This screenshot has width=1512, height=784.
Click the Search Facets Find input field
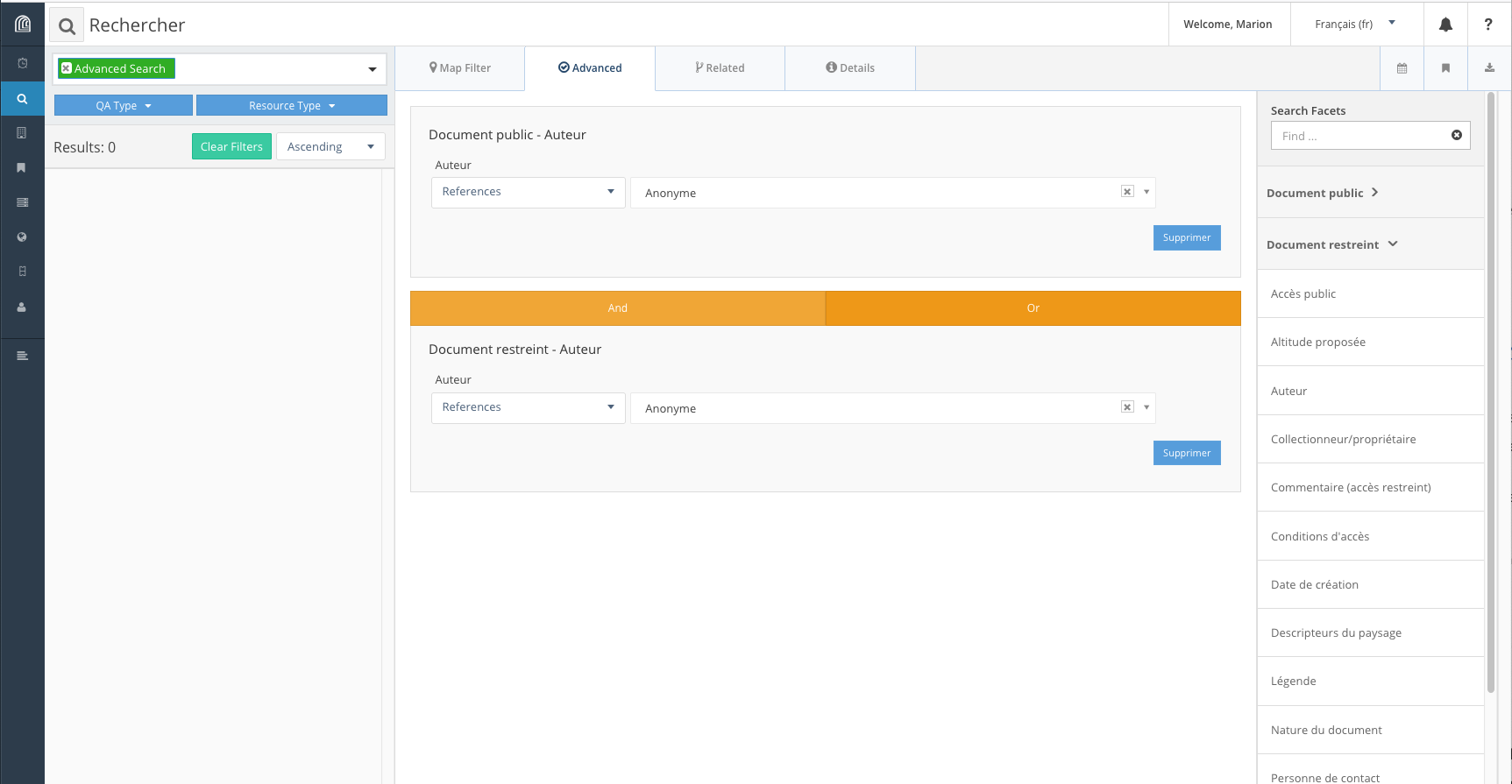1360,136
